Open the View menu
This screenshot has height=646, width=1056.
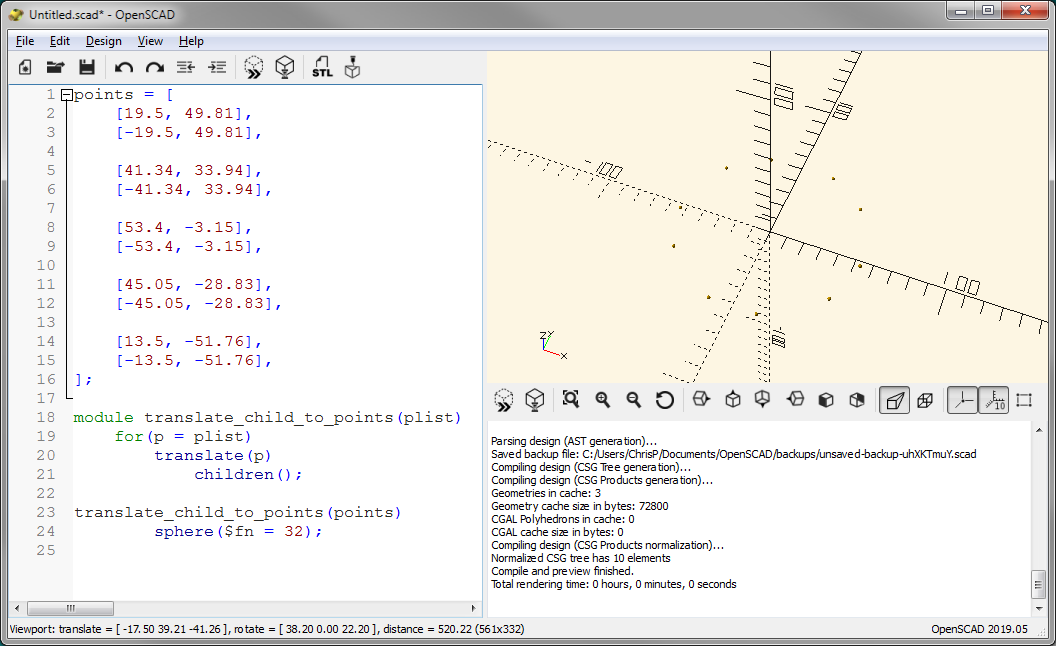(150, 41)
